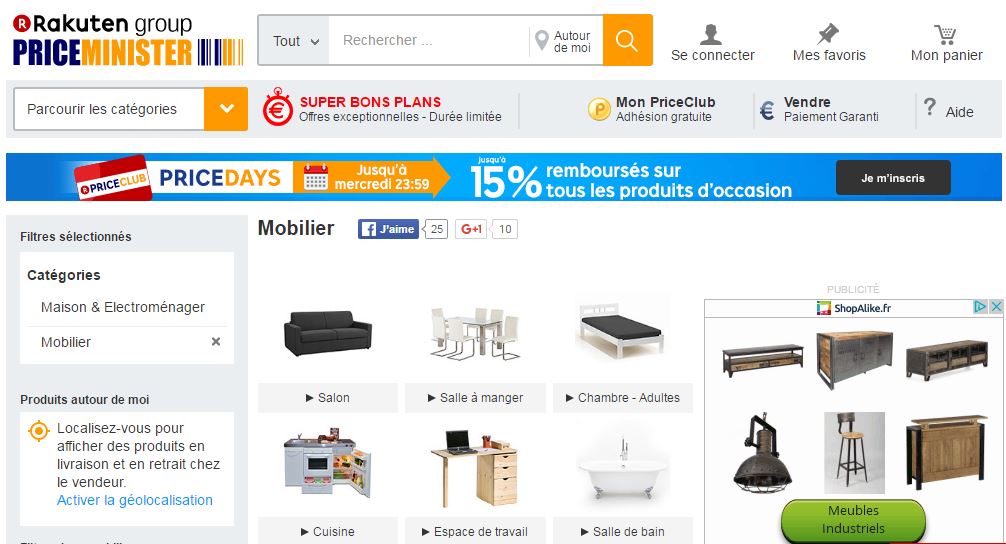Click in the Rechercher search field
Image resolution: width=1006 pixels, height=544 pixels.
(429, 41)
